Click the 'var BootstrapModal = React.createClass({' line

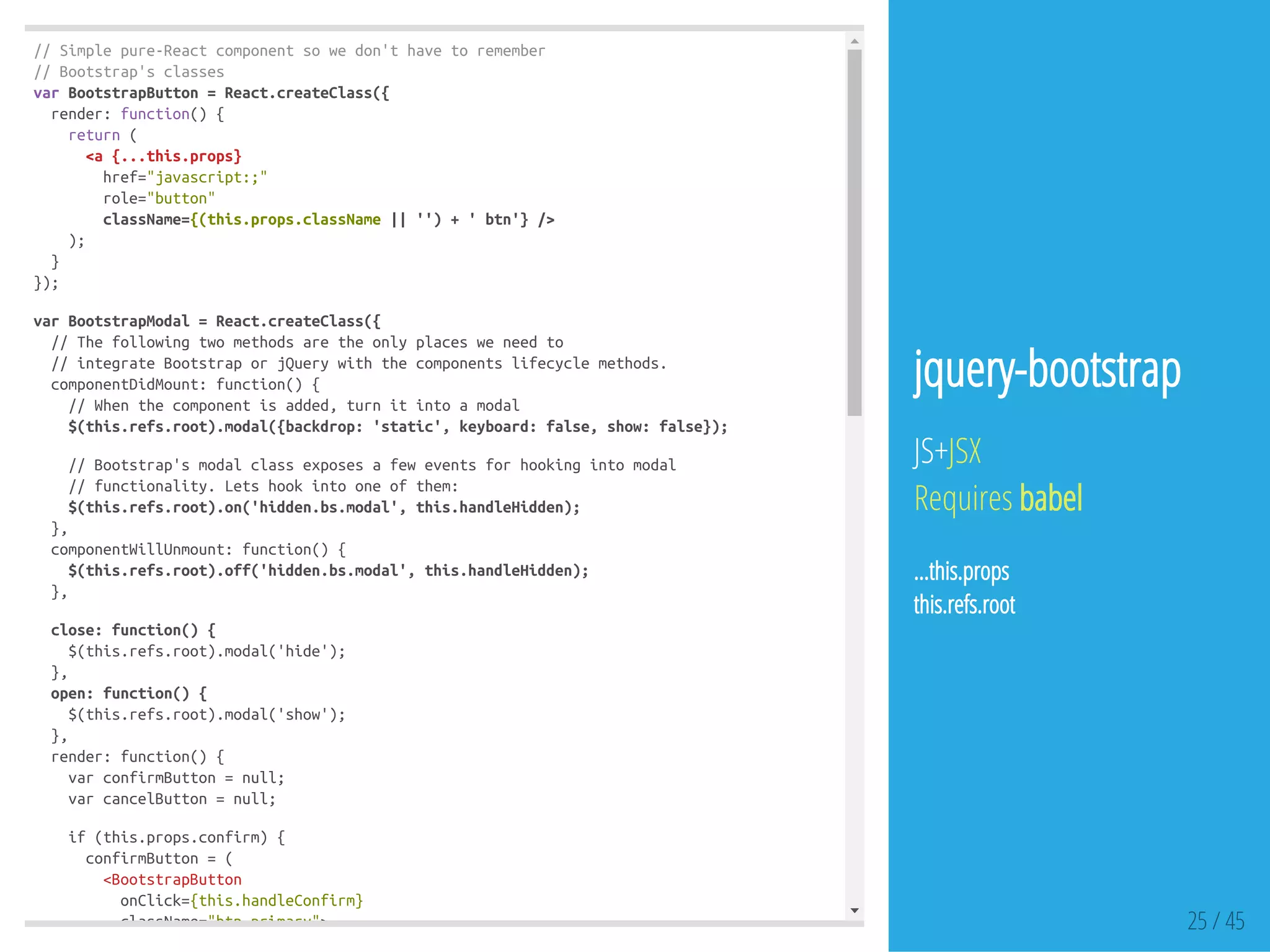click(x=207, y=321)
